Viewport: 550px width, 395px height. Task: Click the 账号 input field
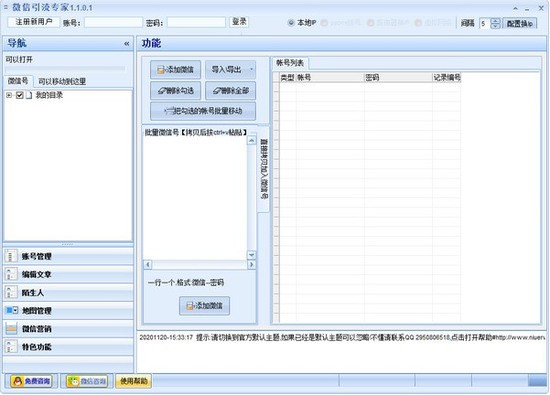pyautogui.click(x=113, y=23)
